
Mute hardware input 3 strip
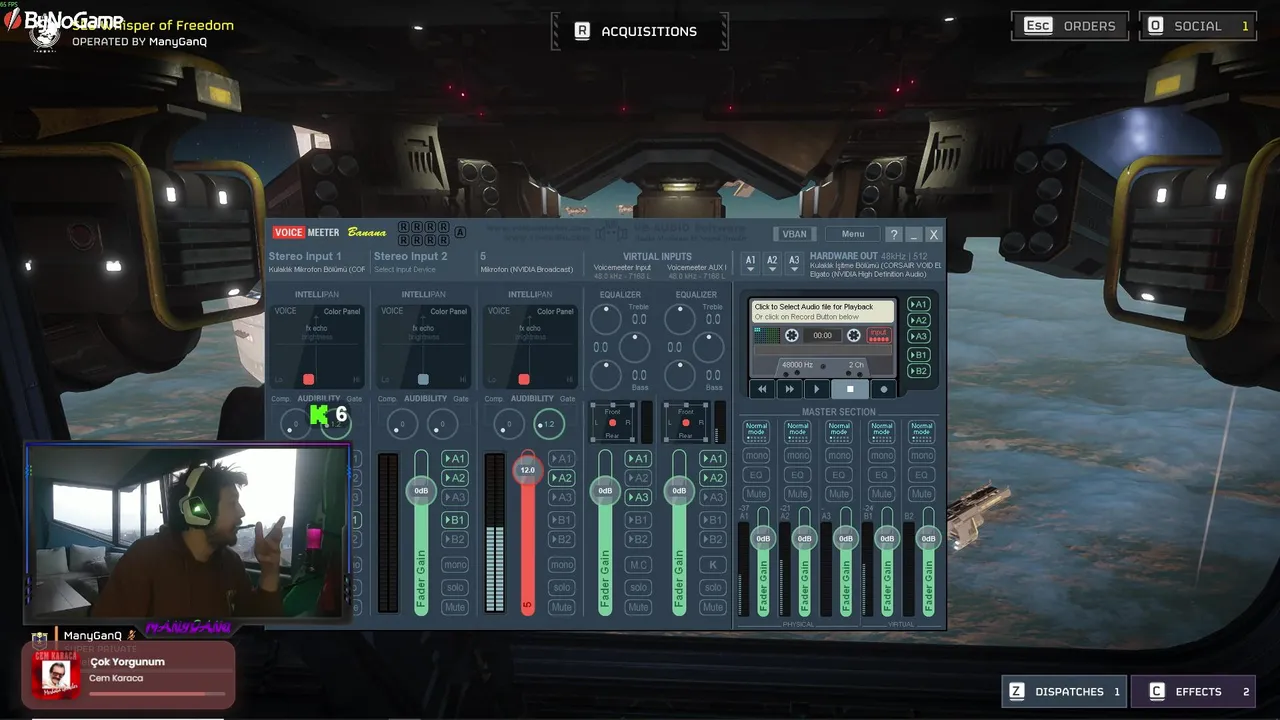[561, 607]
